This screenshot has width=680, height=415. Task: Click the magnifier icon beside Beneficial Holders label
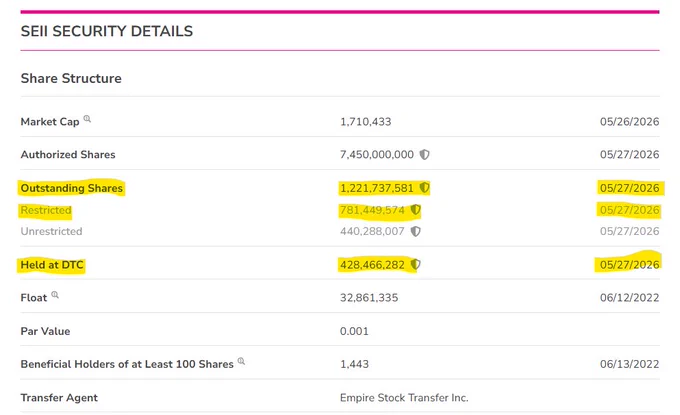241,361
